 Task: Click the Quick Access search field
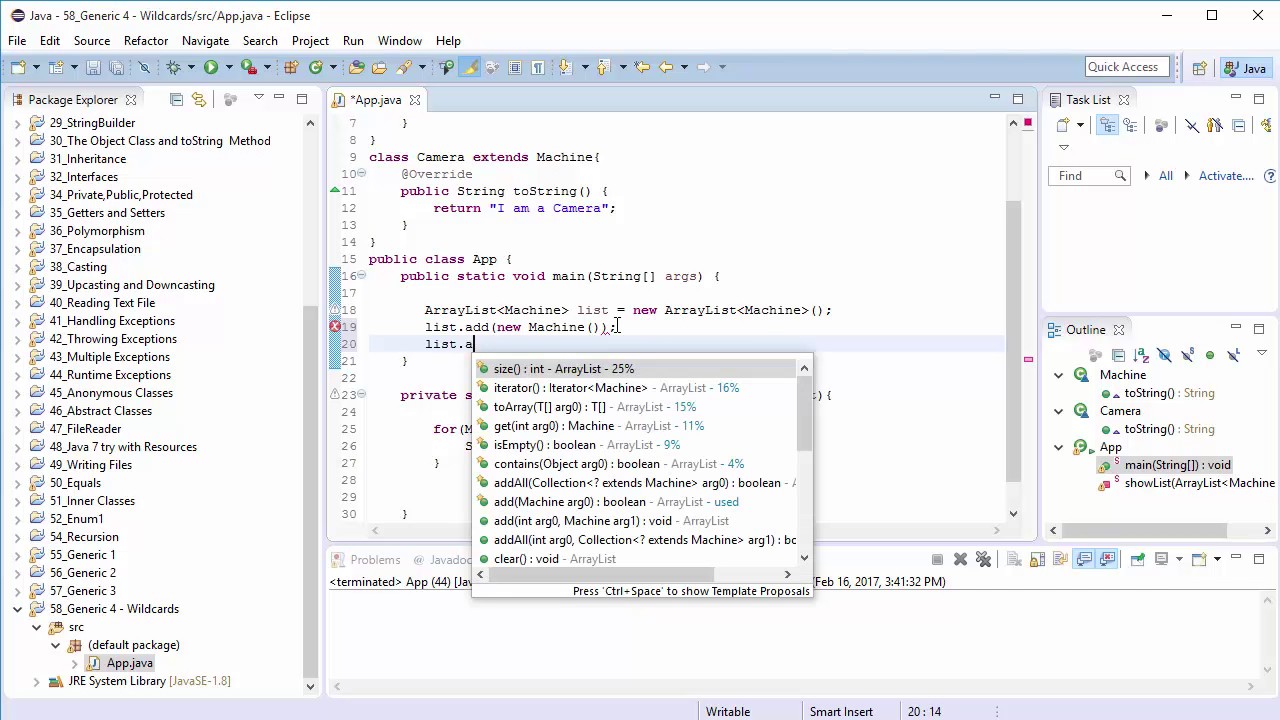pos(1128,67)
